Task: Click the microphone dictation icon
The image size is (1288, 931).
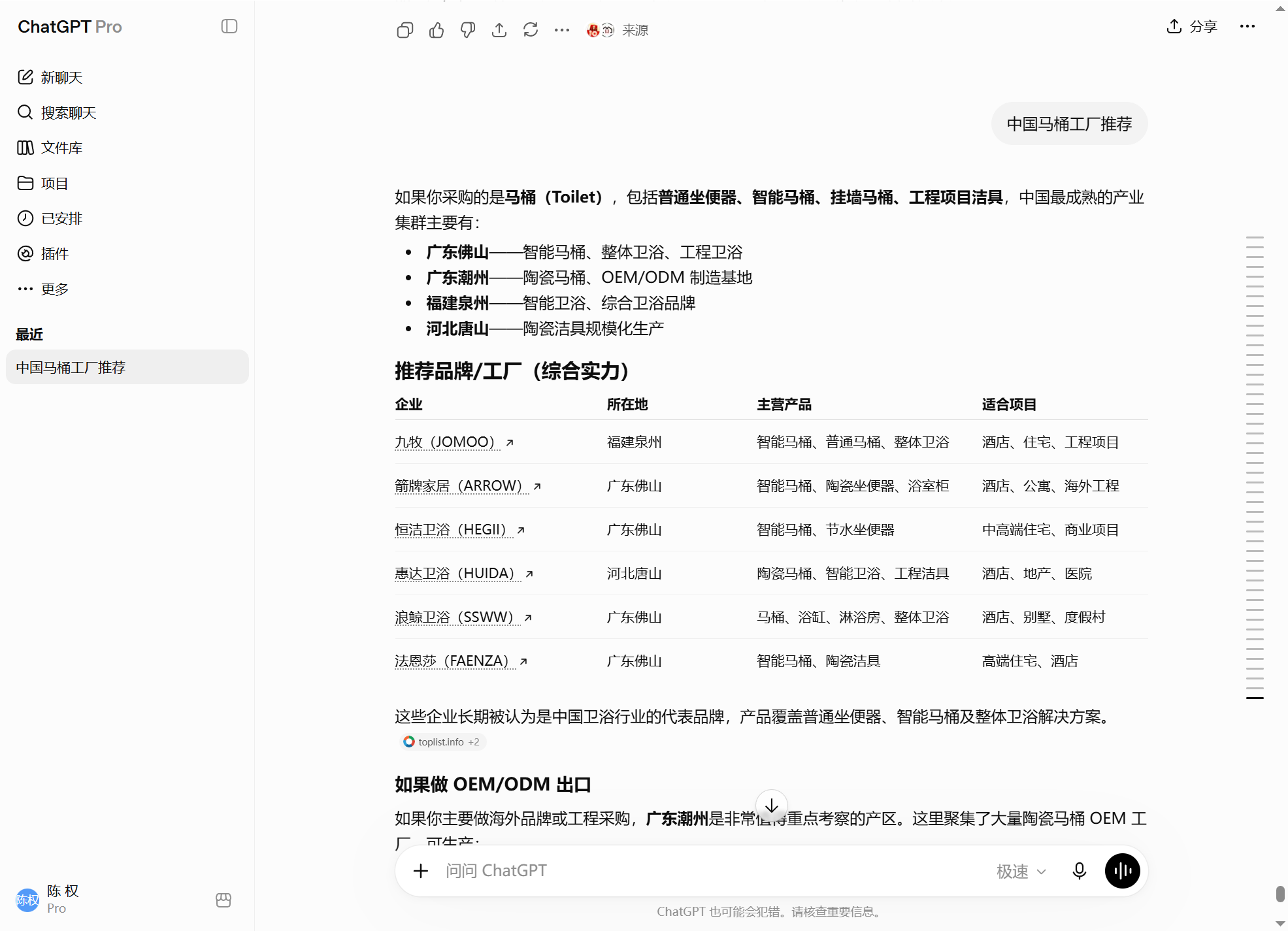Action: click(x=1080, y=871)
